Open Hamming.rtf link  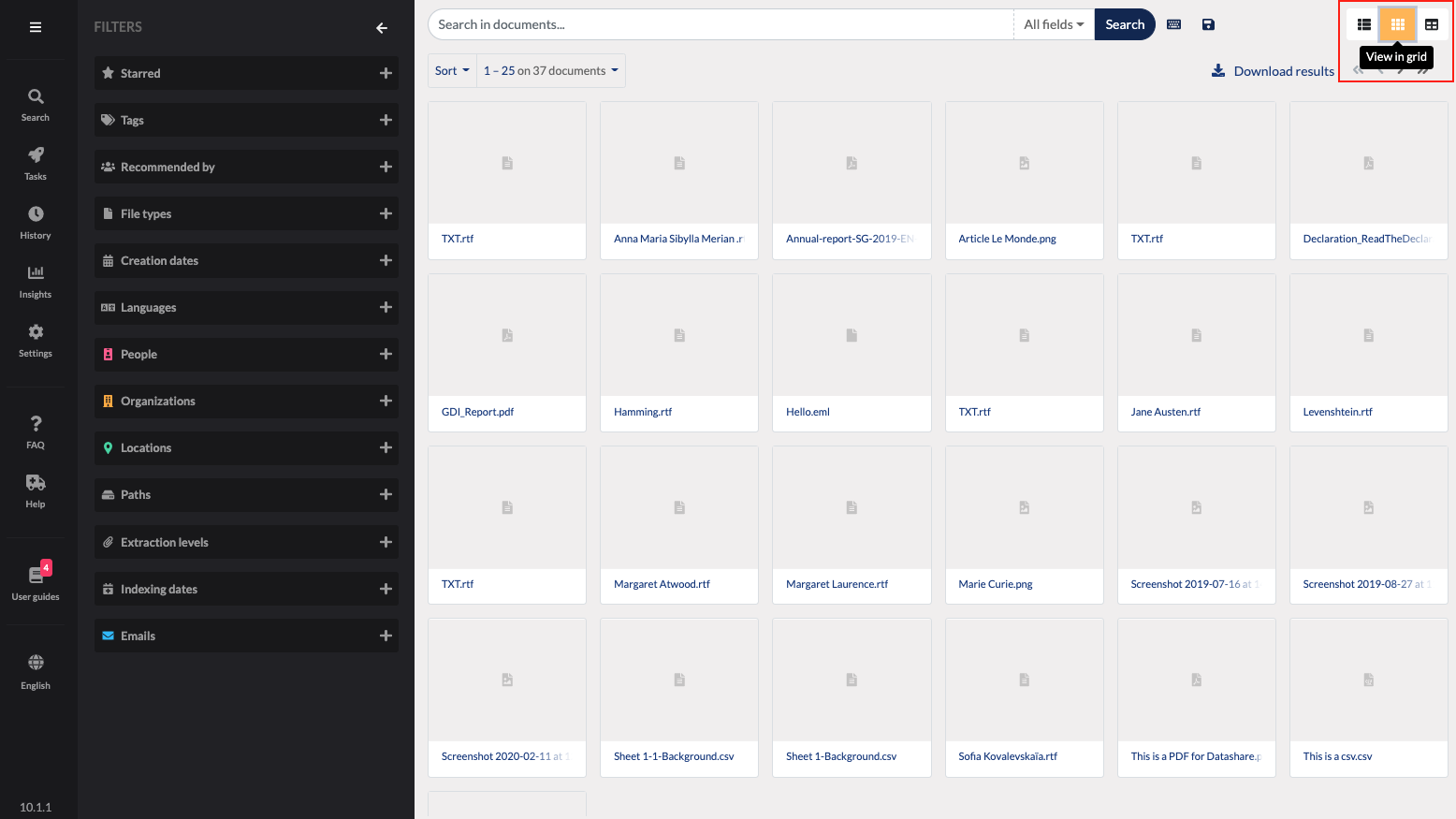(x=643, y=412)
